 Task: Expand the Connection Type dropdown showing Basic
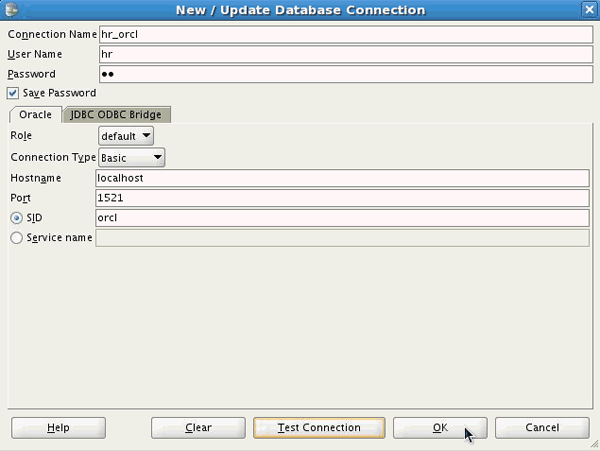click(x=132, y=158)
